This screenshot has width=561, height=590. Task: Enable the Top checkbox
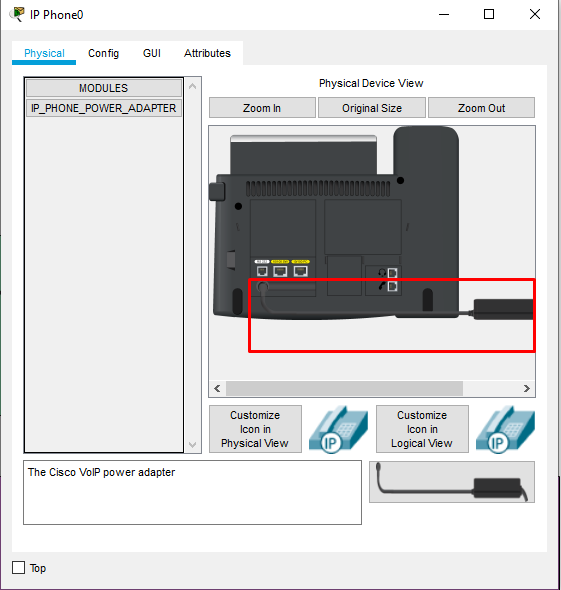[x=18, y=567]
